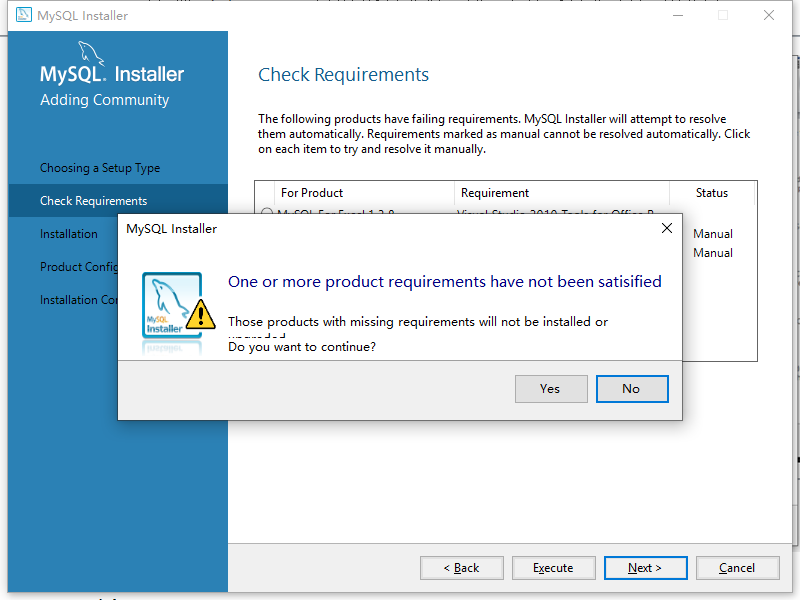800x600 pixels.
Task: Close the MySQL Installer warning dialog
Action: [666, 228]
